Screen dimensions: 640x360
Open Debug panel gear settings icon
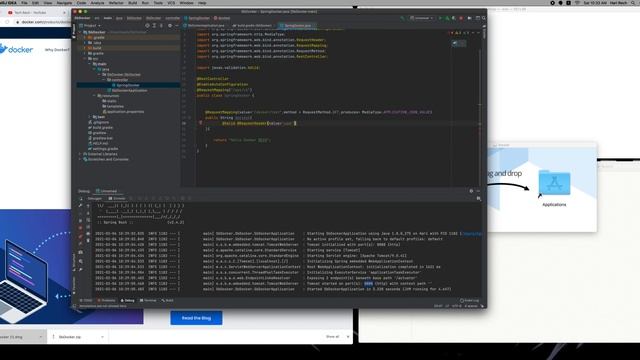471,191
